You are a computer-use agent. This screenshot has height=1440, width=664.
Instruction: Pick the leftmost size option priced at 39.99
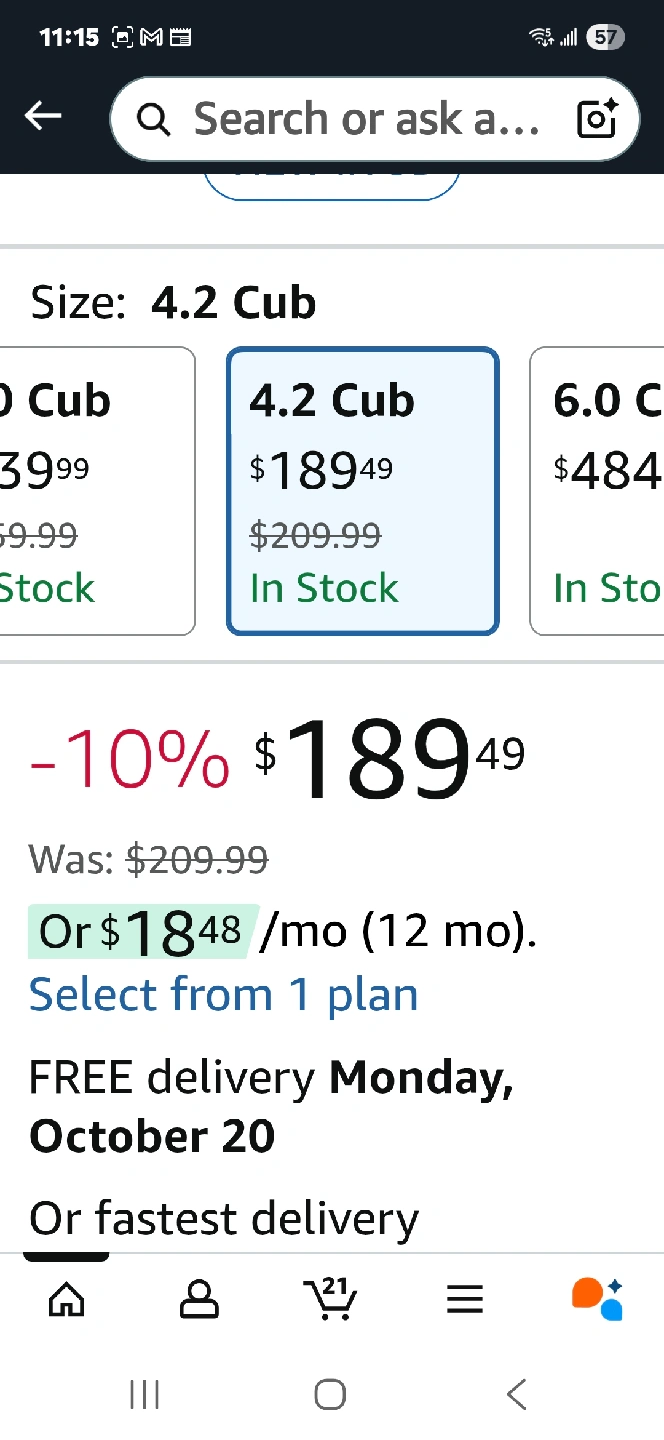[95, 491]
